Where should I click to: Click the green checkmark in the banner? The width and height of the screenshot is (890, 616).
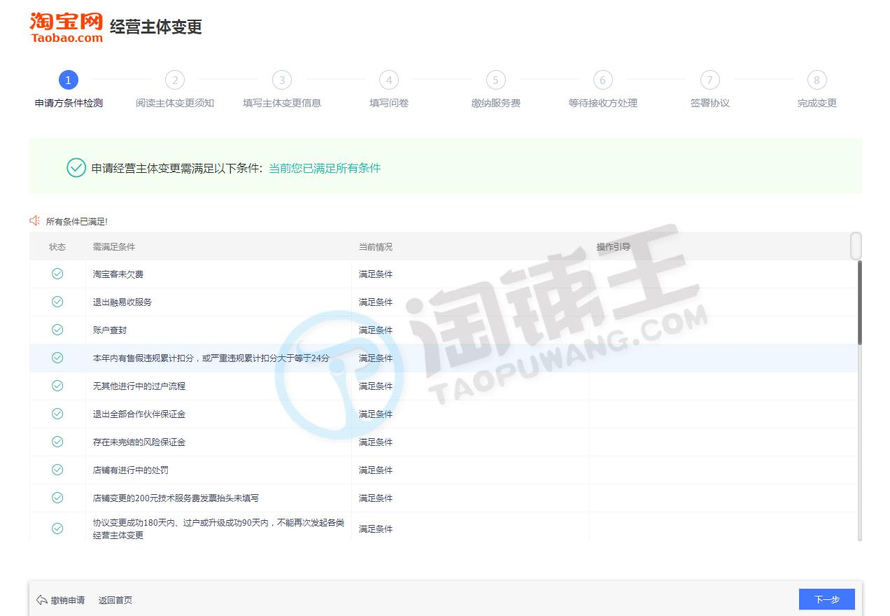point(76,168)
